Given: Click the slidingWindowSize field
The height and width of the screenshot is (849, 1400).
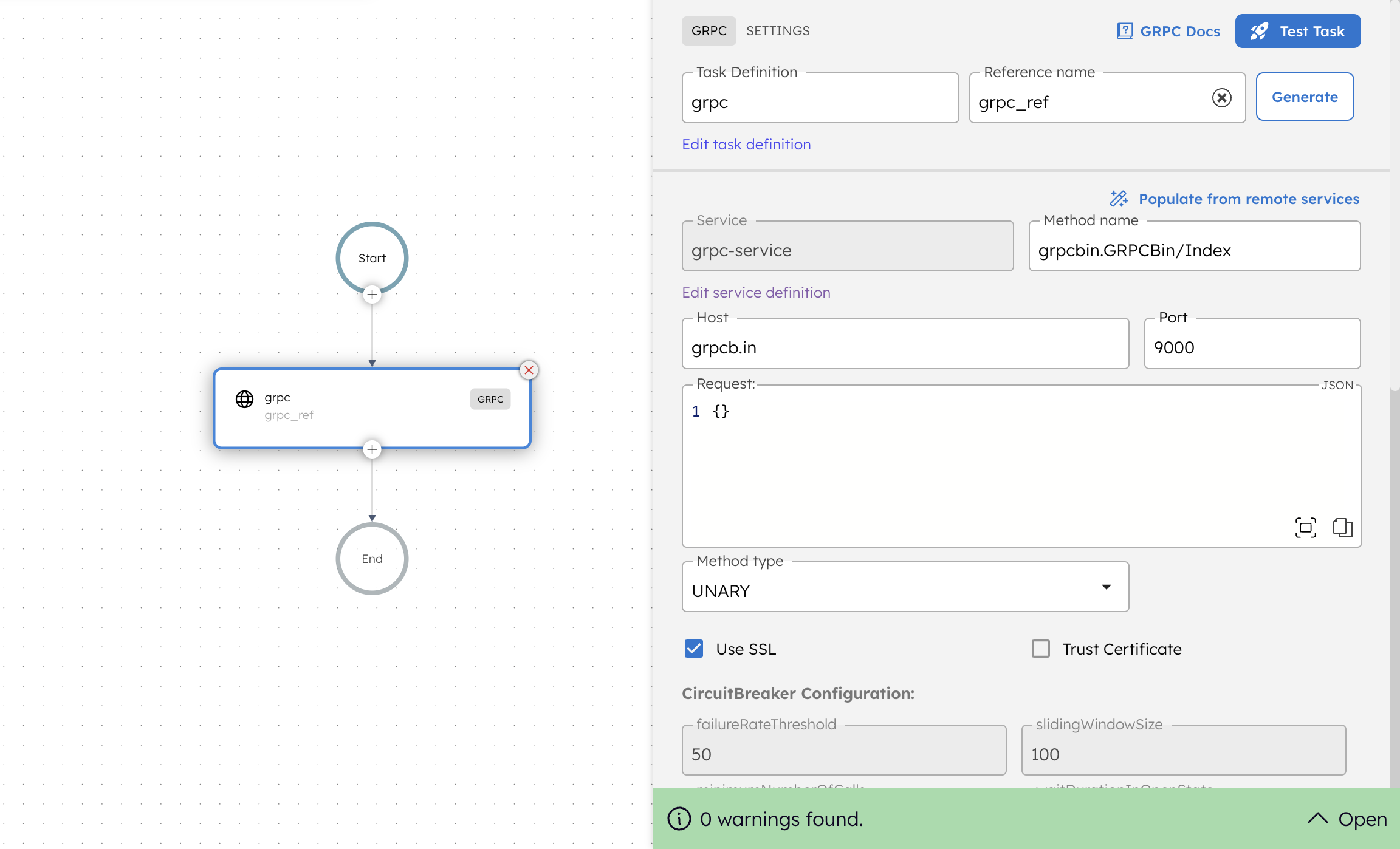Looking at the screenshot, I should (1184, 751).
